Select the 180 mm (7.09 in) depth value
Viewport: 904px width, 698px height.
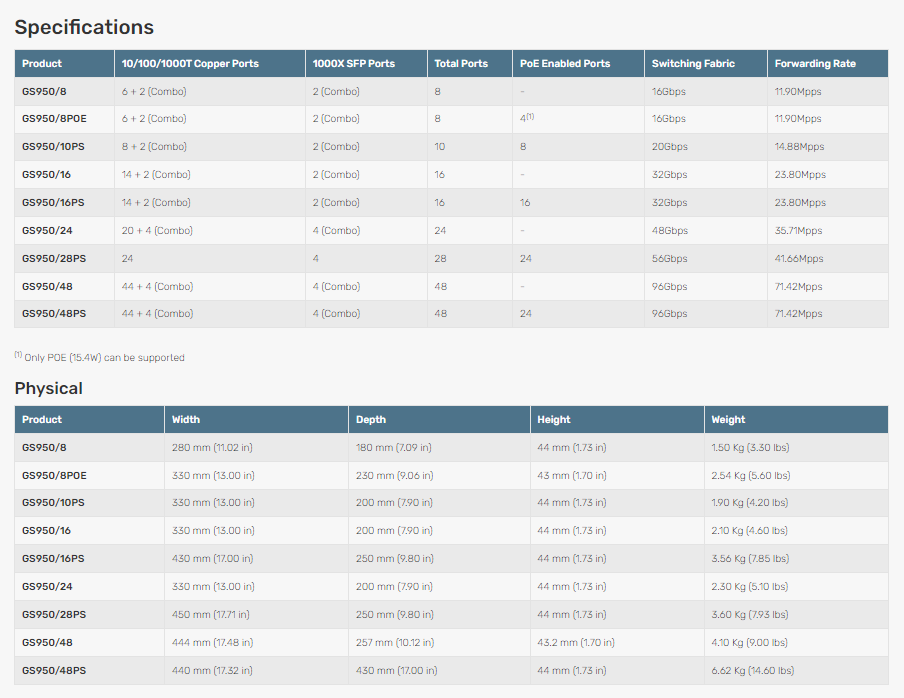393,447
